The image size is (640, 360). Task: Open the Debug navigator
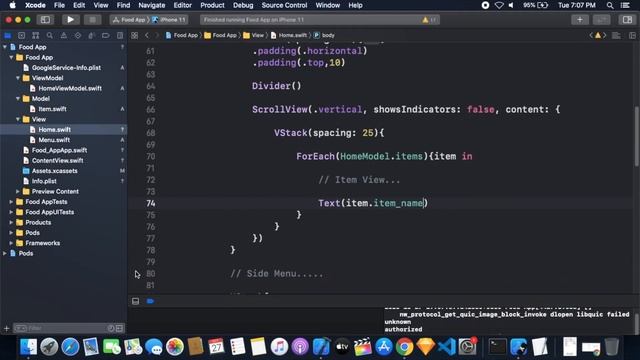tap(91, 36)
